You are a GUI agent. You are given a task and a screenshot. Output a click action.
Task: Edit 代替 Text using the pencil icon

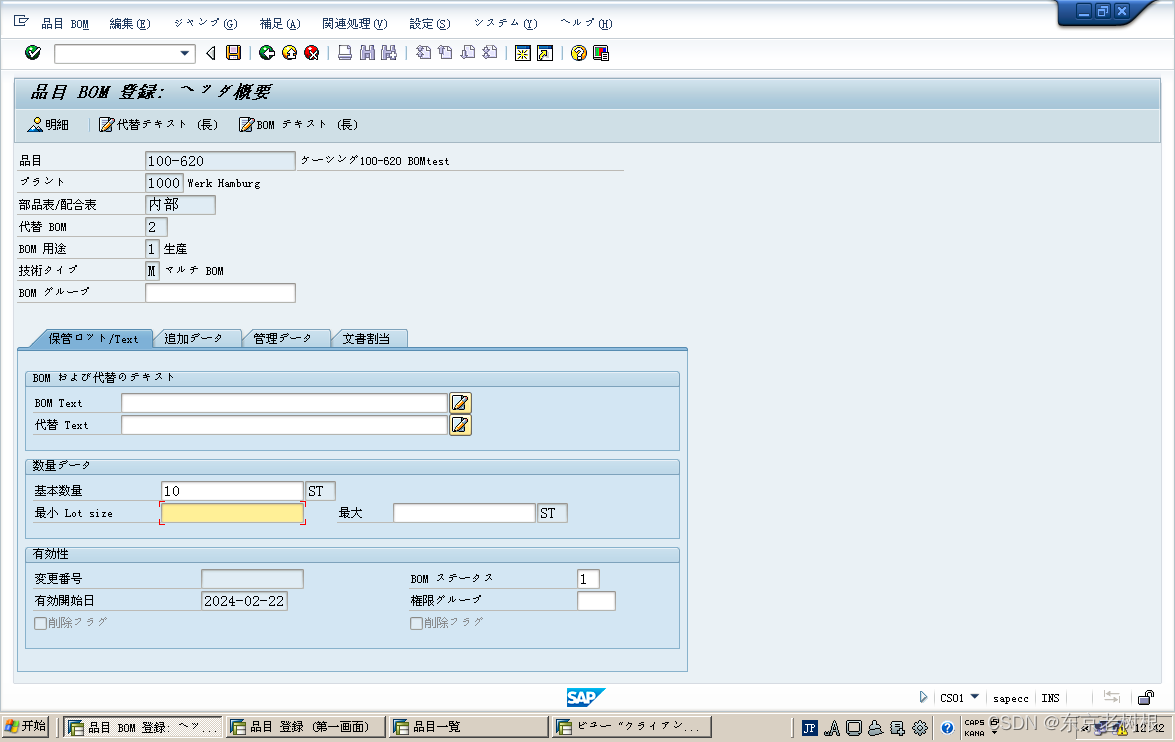tap(460, 424)
